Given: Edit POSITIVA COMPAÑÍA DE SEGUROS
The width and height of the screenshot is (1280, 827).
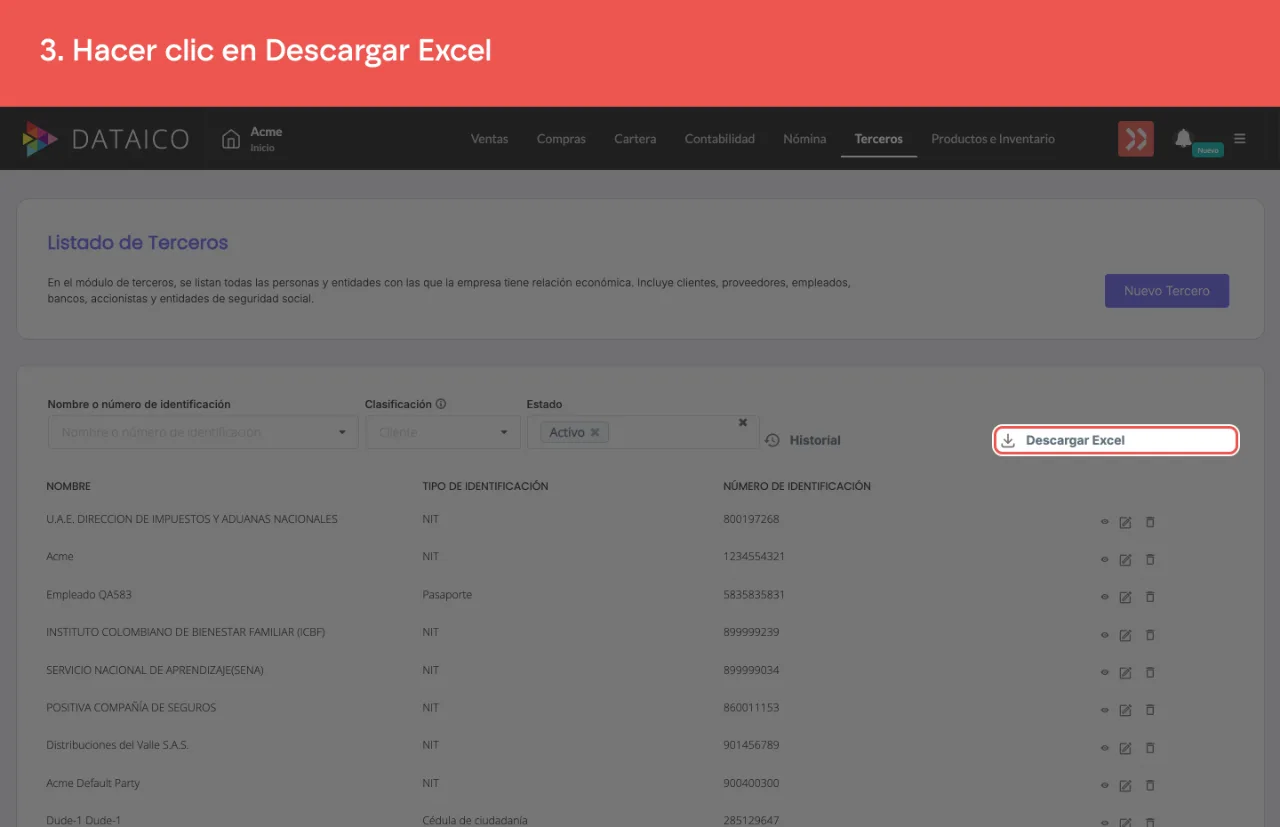Looking at the screenshot, I should (1125, 710).
